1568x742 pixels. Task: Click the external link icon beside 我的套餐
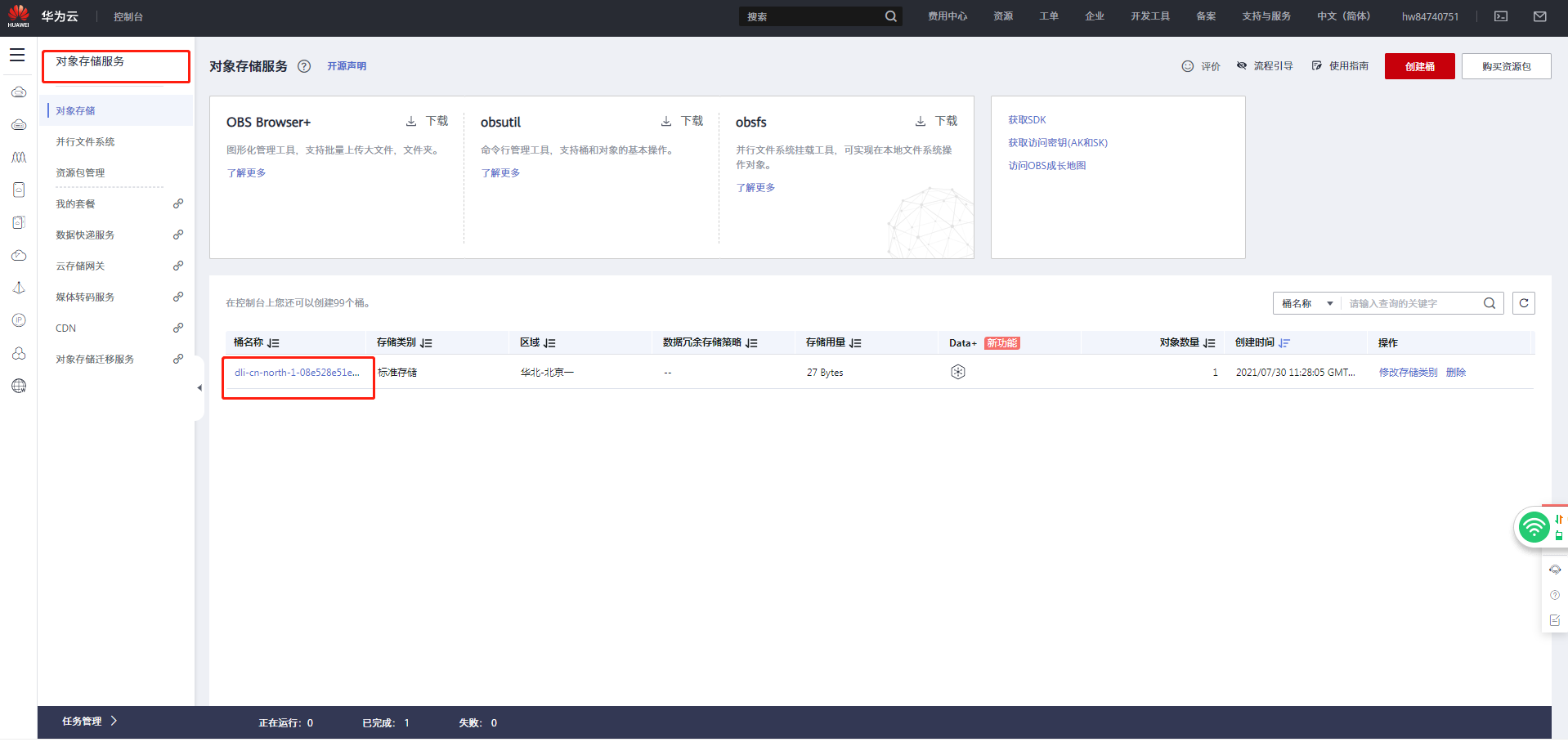point(178,203)
